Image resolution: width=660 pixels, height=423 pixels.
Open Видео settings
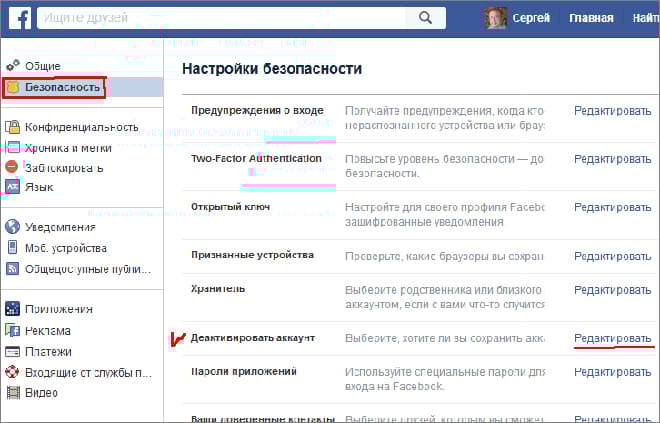pos(41,393)
